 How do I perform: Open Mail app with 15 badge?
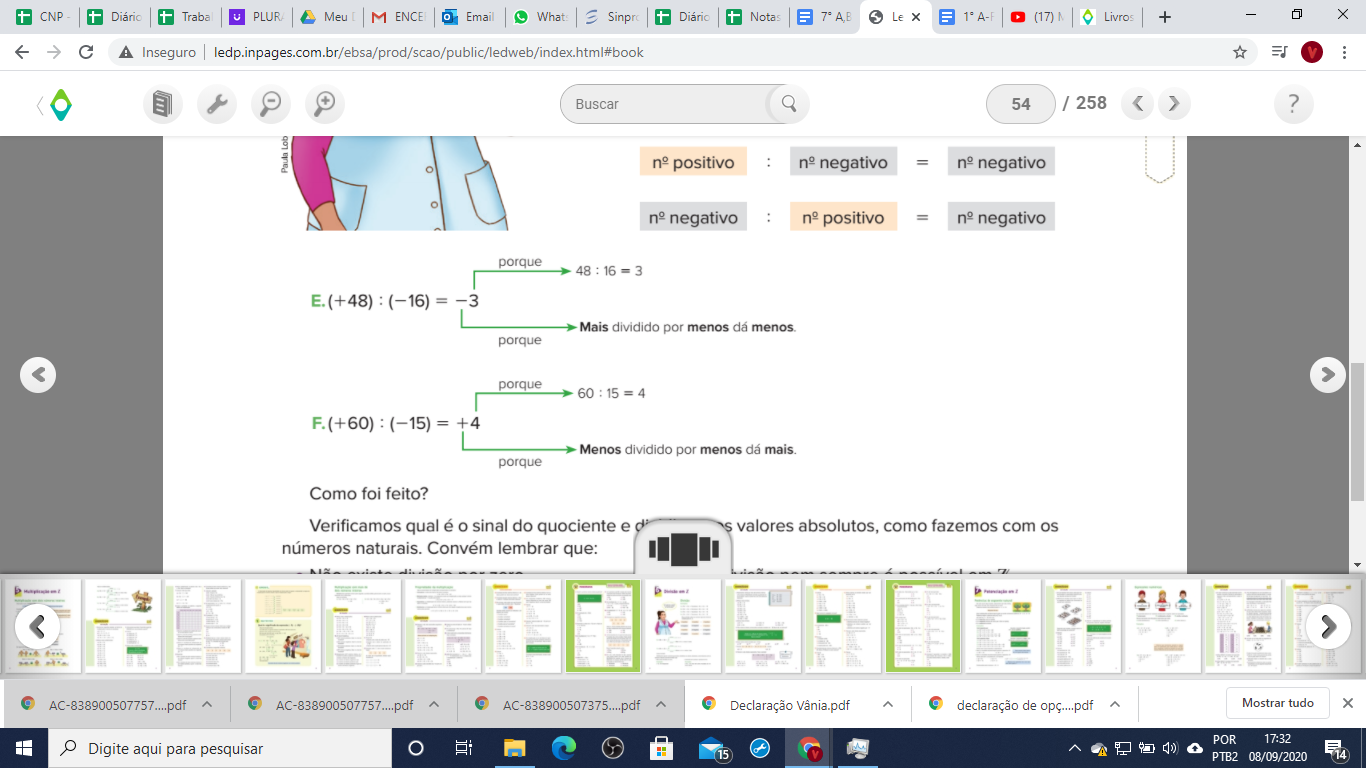pos(714,749)
